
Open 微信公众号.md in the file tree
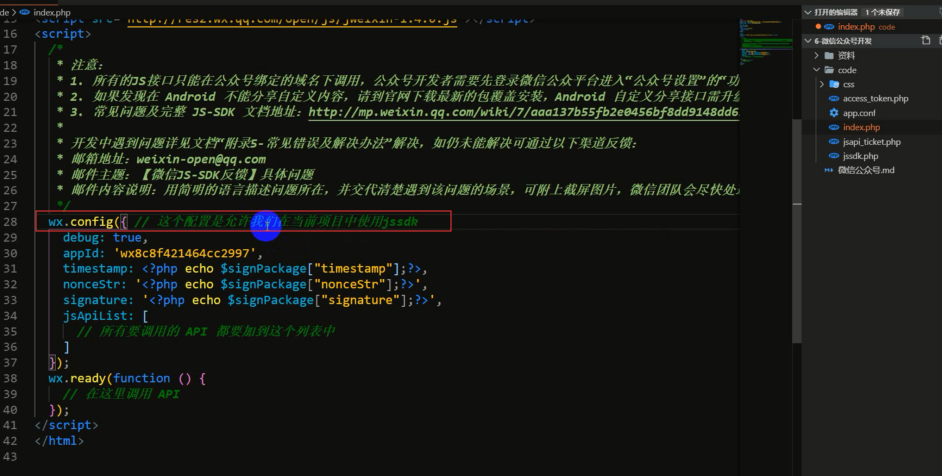pyautogui.click(x=866, y=171)
